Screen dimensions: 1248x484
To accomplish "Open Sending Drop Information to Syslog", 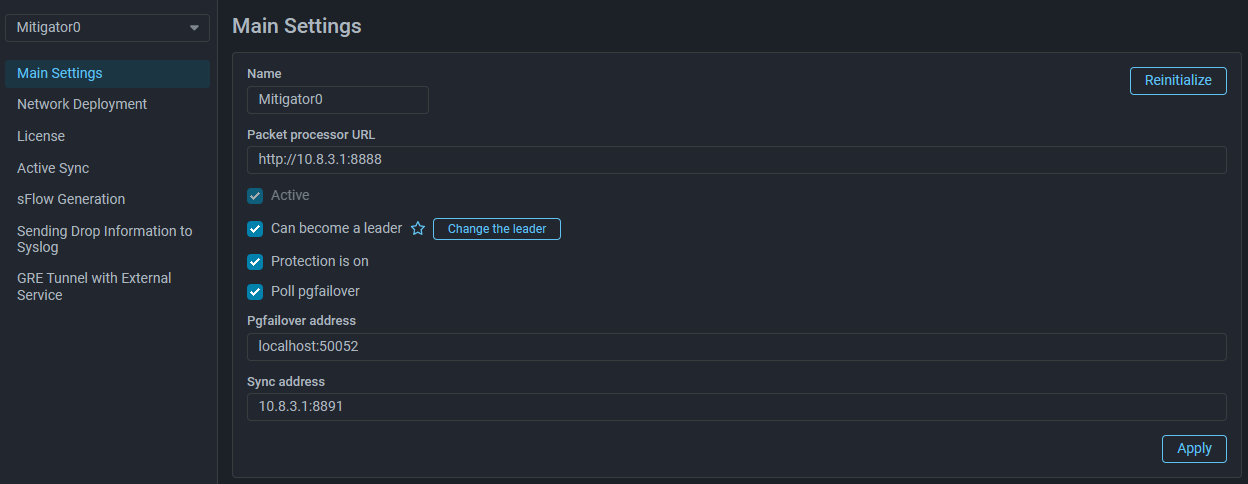I will (x=104, y=239).
